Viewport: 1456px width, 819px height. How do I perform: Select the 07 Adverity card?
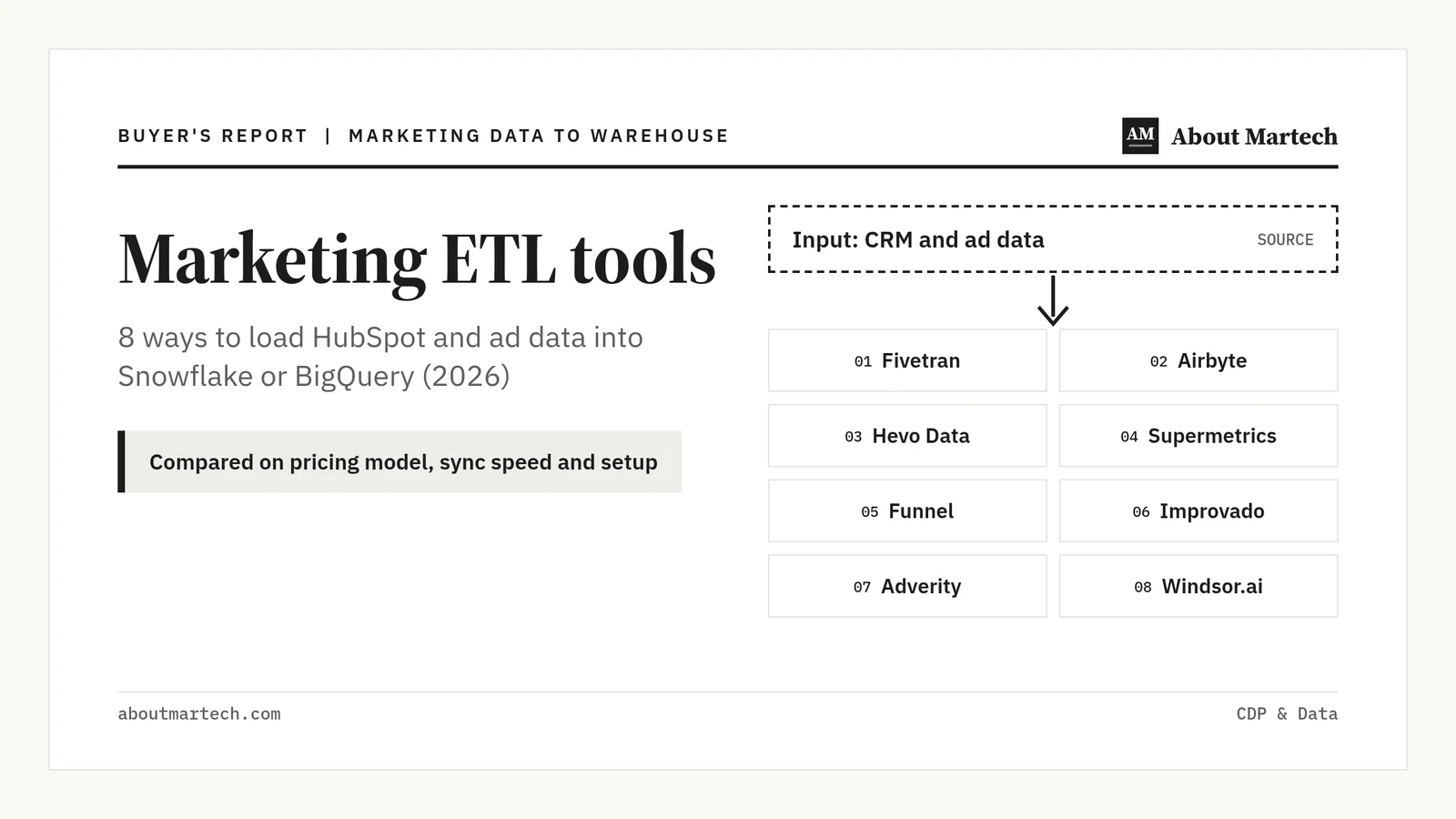coord(907,586)
